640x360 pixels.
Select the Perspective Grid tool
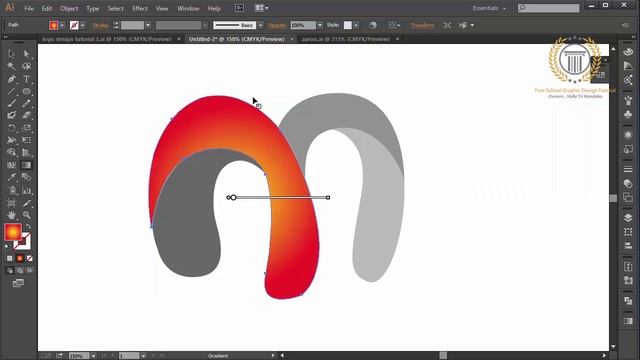click(x=27, y=152)
